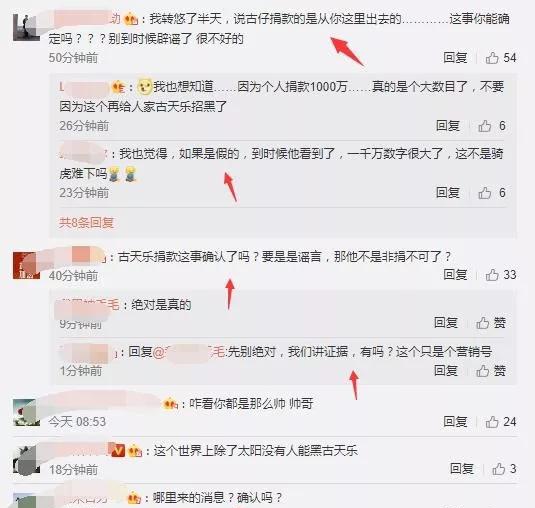This screenshot has height=508, width=535.
Task: Open avatar of the 50分钟前 commenter
Action: [27, 28]
